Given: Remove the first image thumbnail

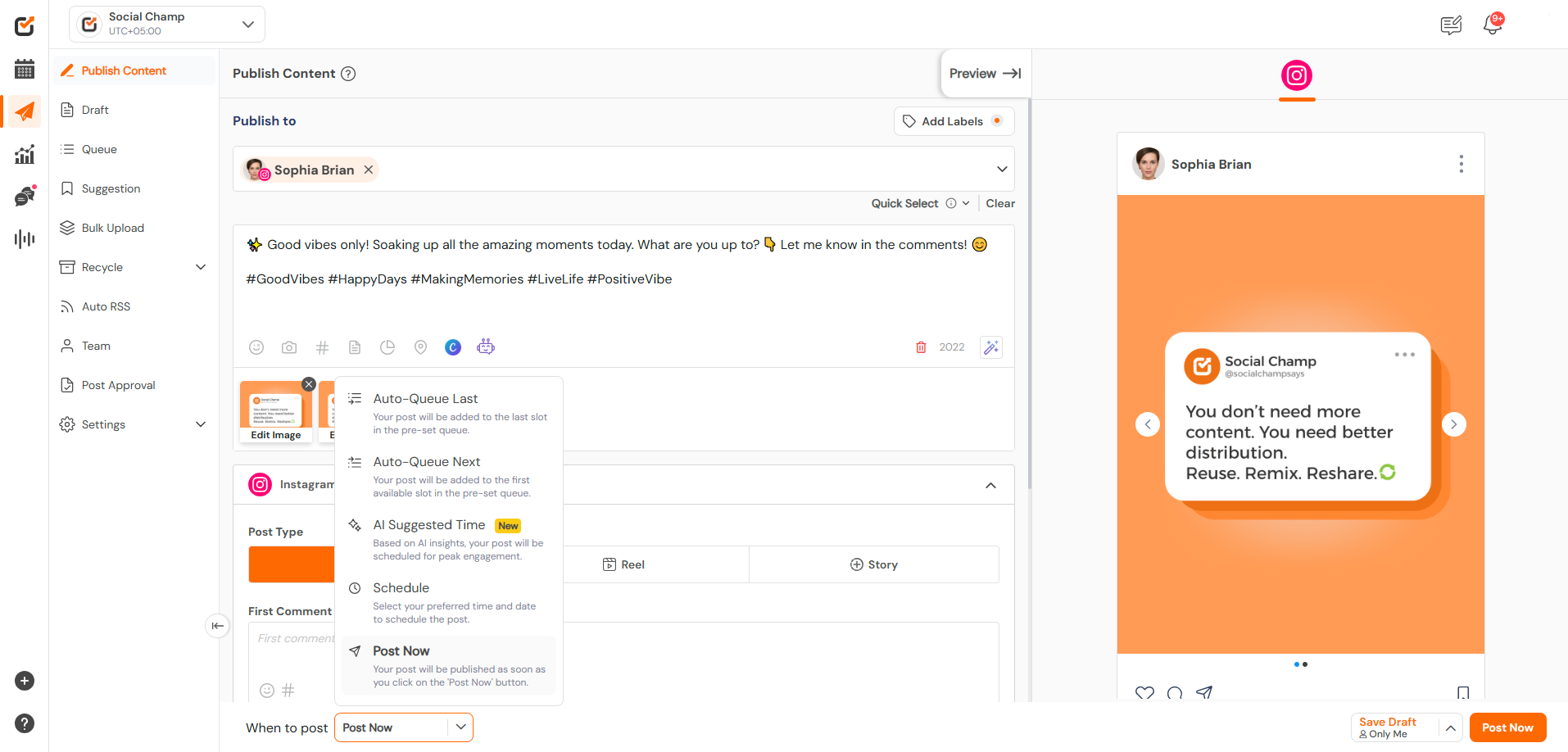Looking at the screenshot, I should click(309, 384).
